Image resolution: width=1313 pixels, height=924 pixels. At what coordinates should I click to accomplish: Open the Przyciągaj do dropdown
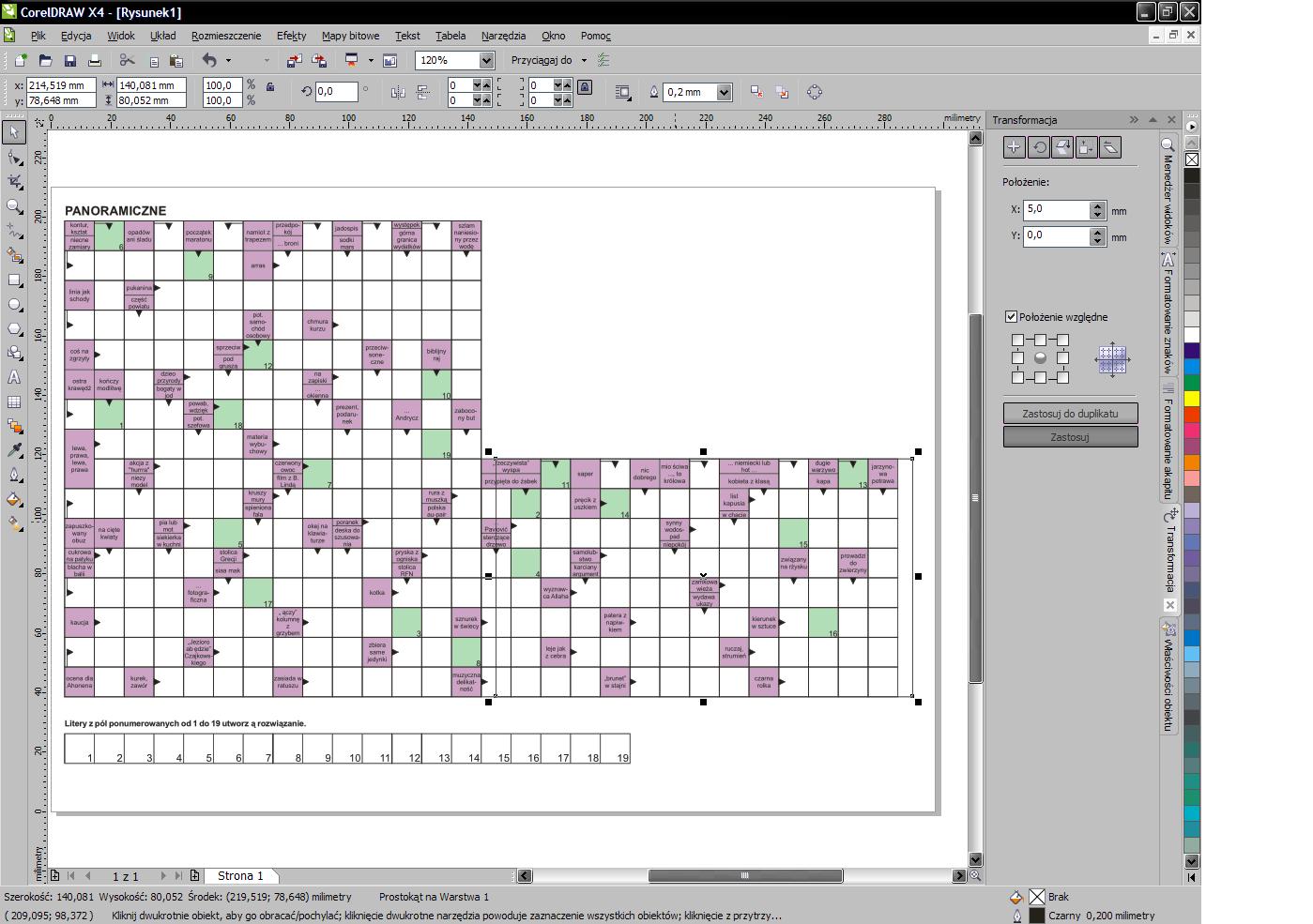pyautogui.click(x=584, y=60)
